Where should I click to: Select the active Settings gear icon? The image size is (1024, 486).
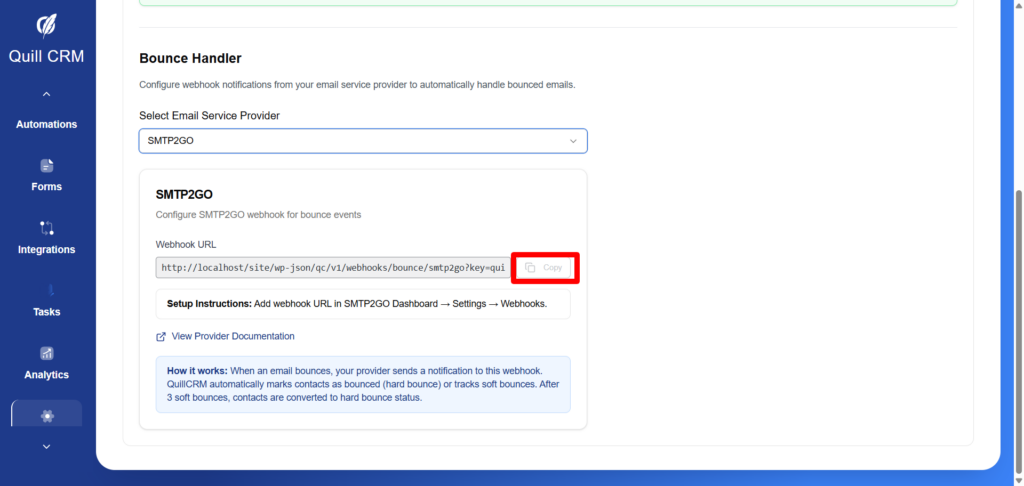[47, 415]
